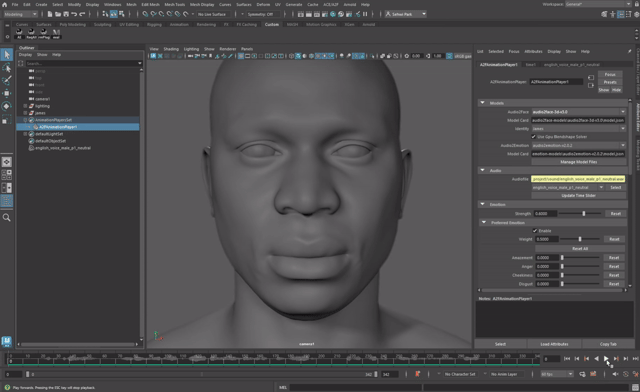Click the Reset All button
The width and height of the screenshot is (640, 392).
580,248
